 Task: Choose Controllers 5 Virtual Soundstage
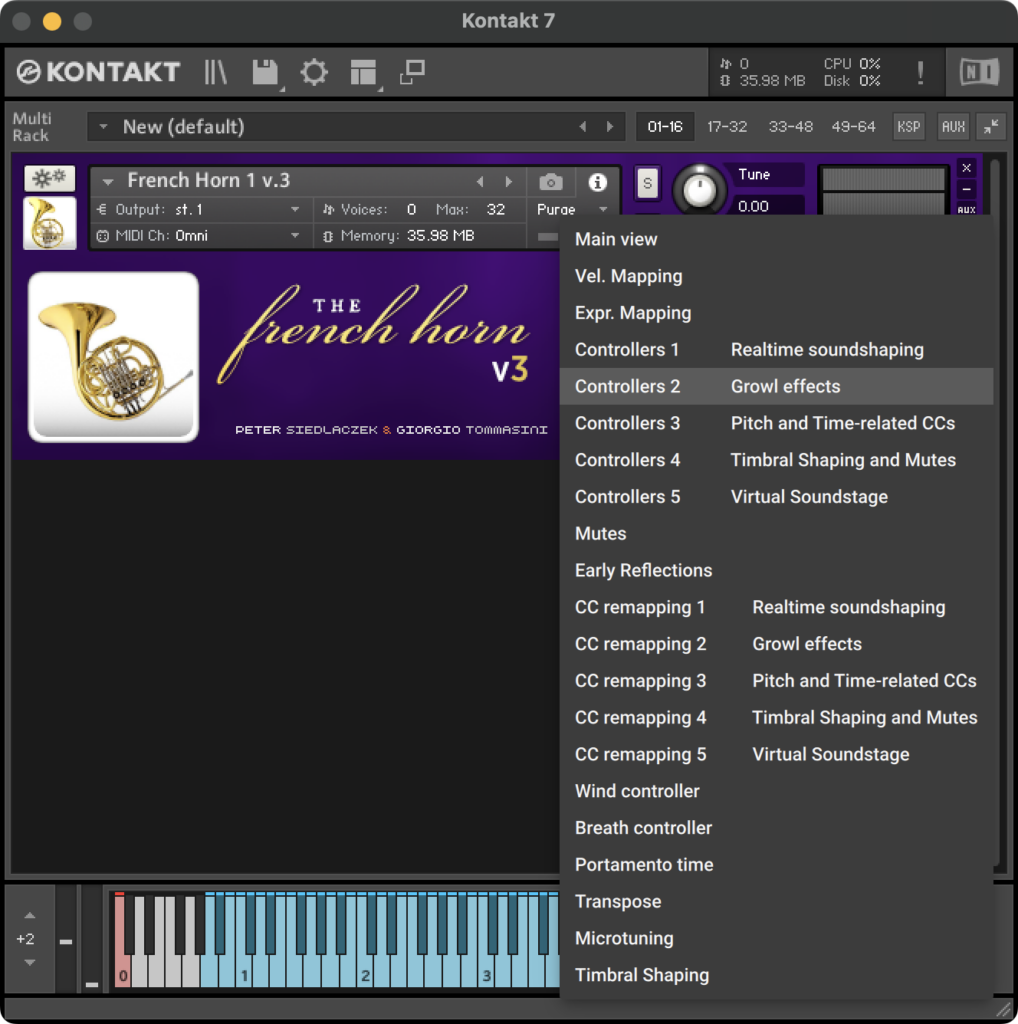point(776,496)
